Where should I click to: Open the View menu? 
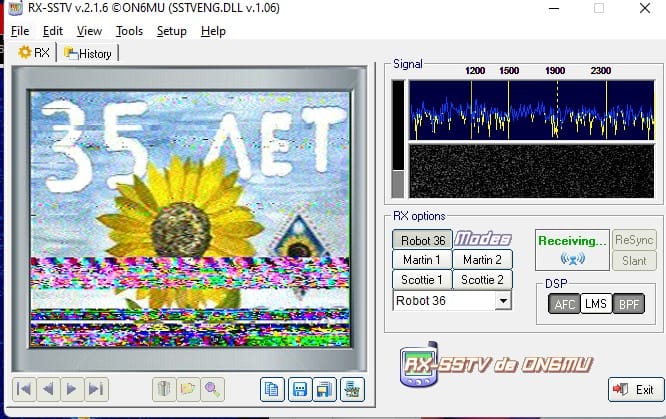[89, 31]
